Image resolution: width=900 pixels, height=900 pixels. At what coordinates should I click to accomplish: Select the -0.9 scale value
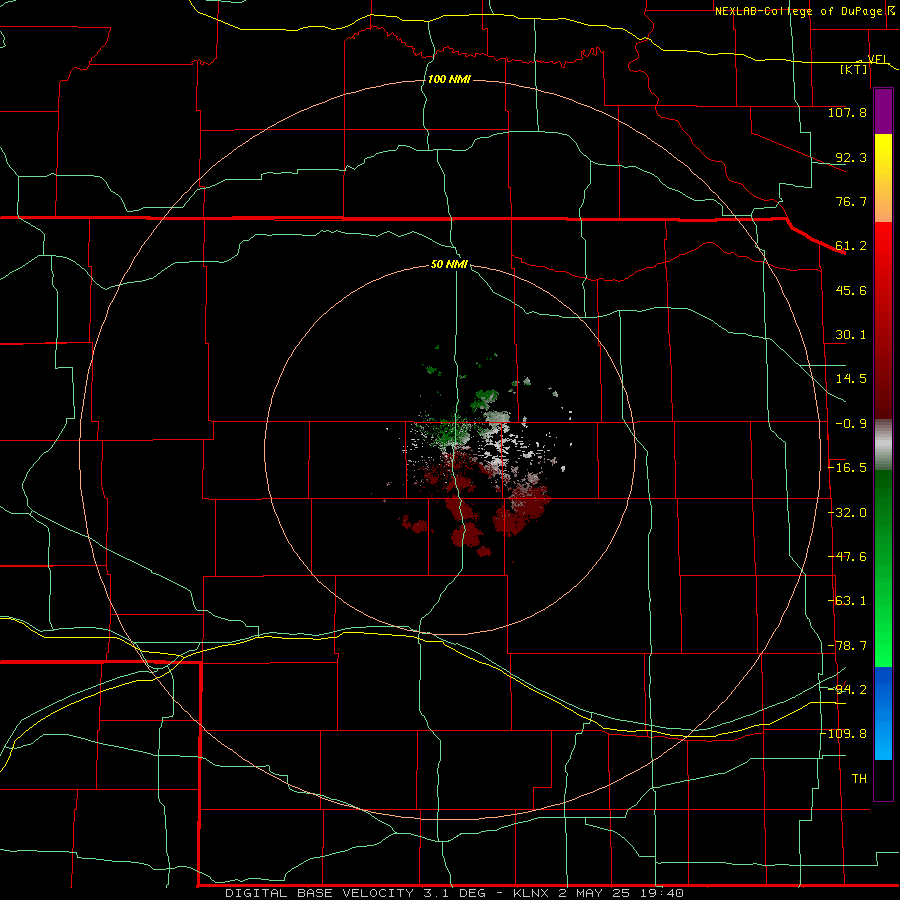tap(851, 424)
